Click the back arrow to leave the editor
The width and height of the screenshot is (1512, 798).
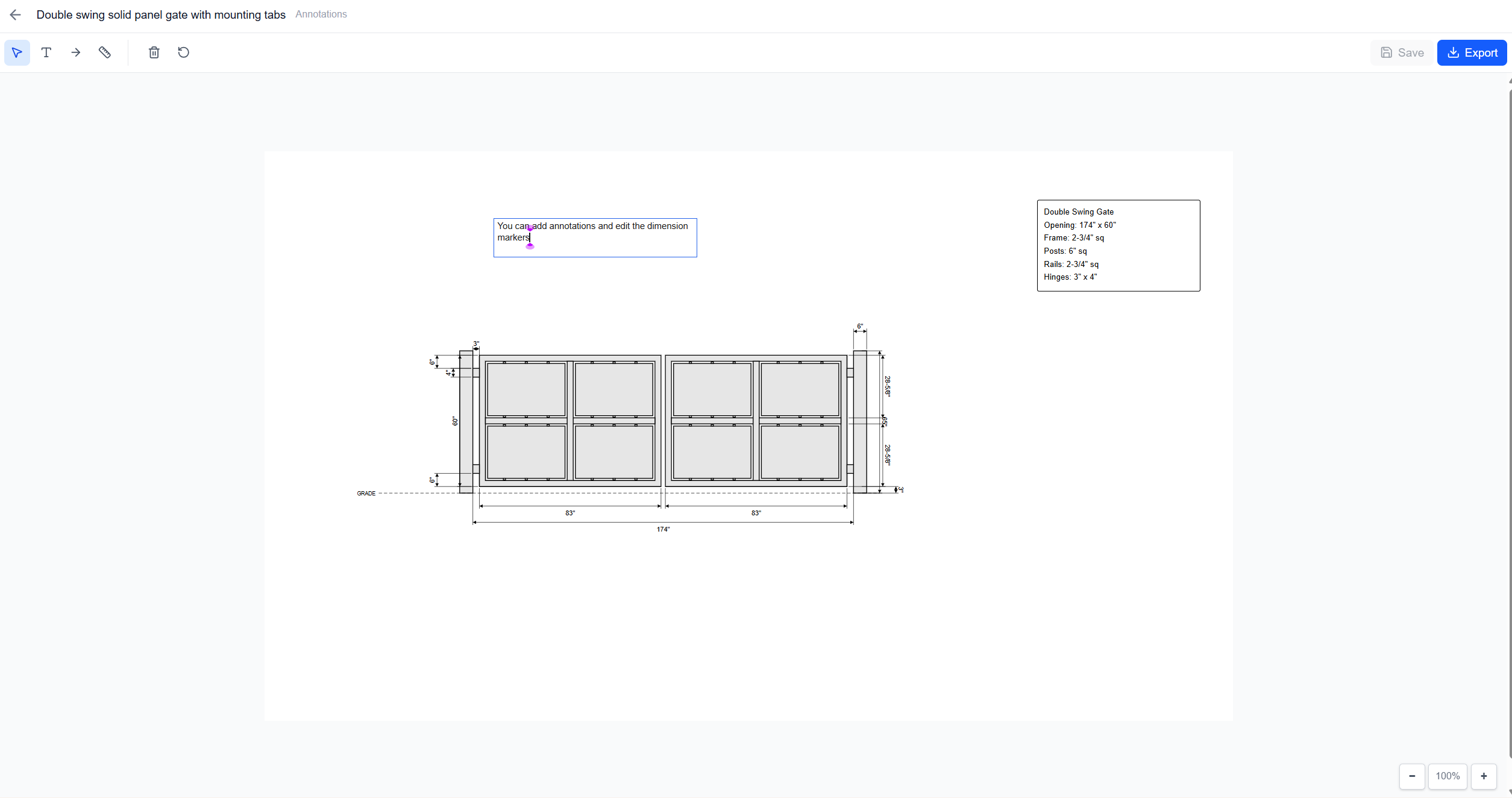click(14, 14)
